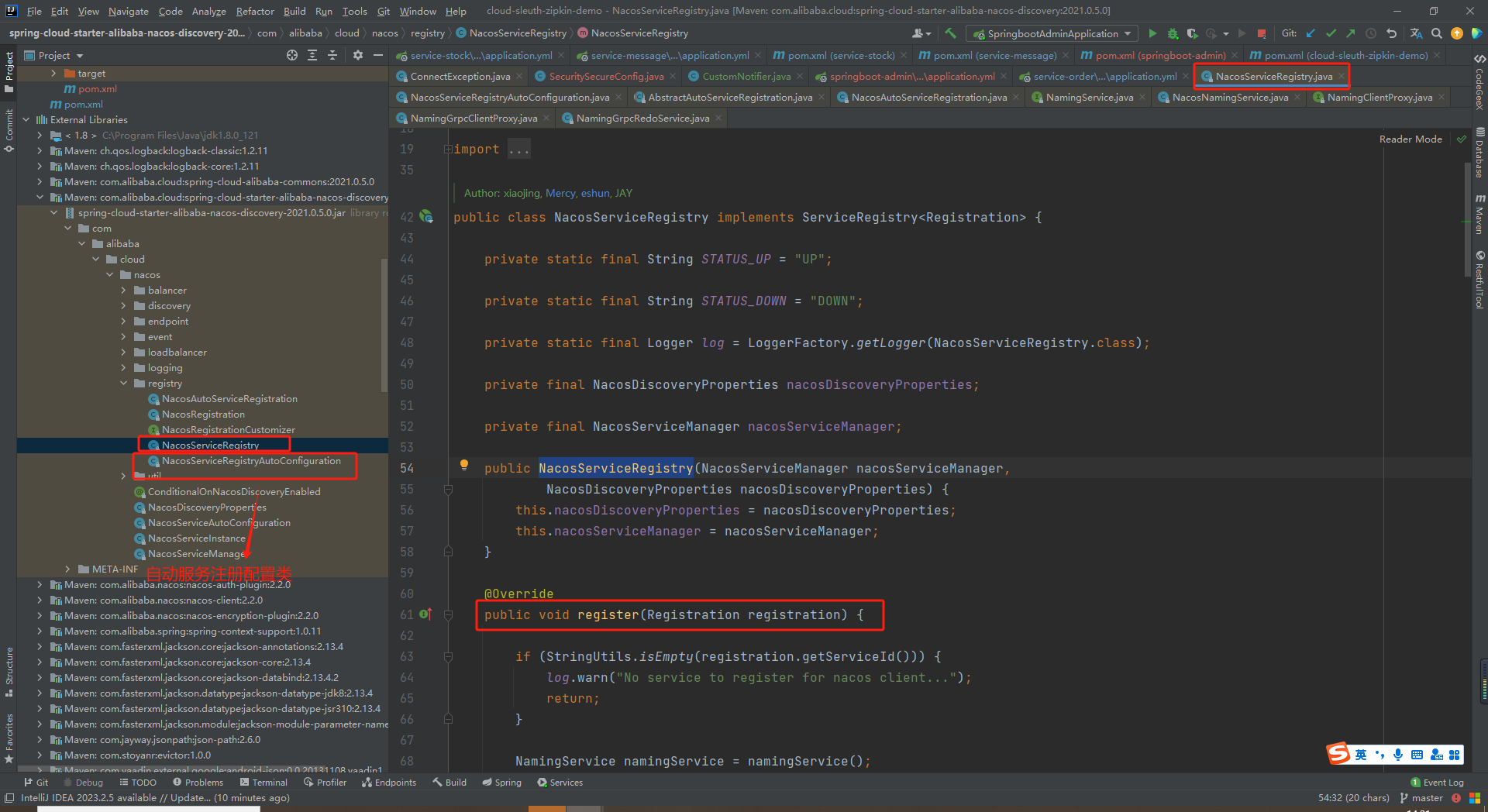Open the translate icon in the toolbar
This screenshot has height=812, width=1488.
tap(1416, 33)
